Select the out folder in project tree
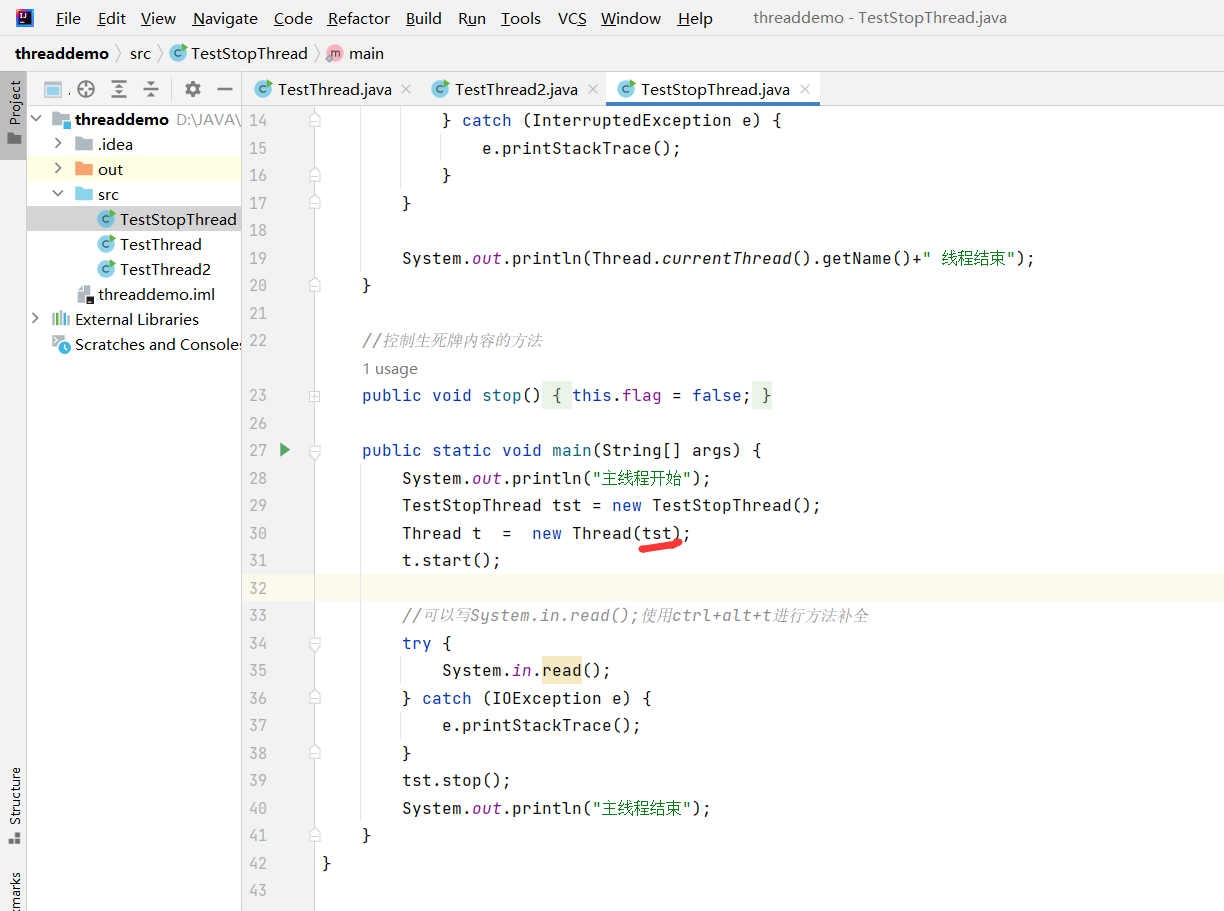The height and width of the screenshot is (911, 1224). [x=111, y=169]
